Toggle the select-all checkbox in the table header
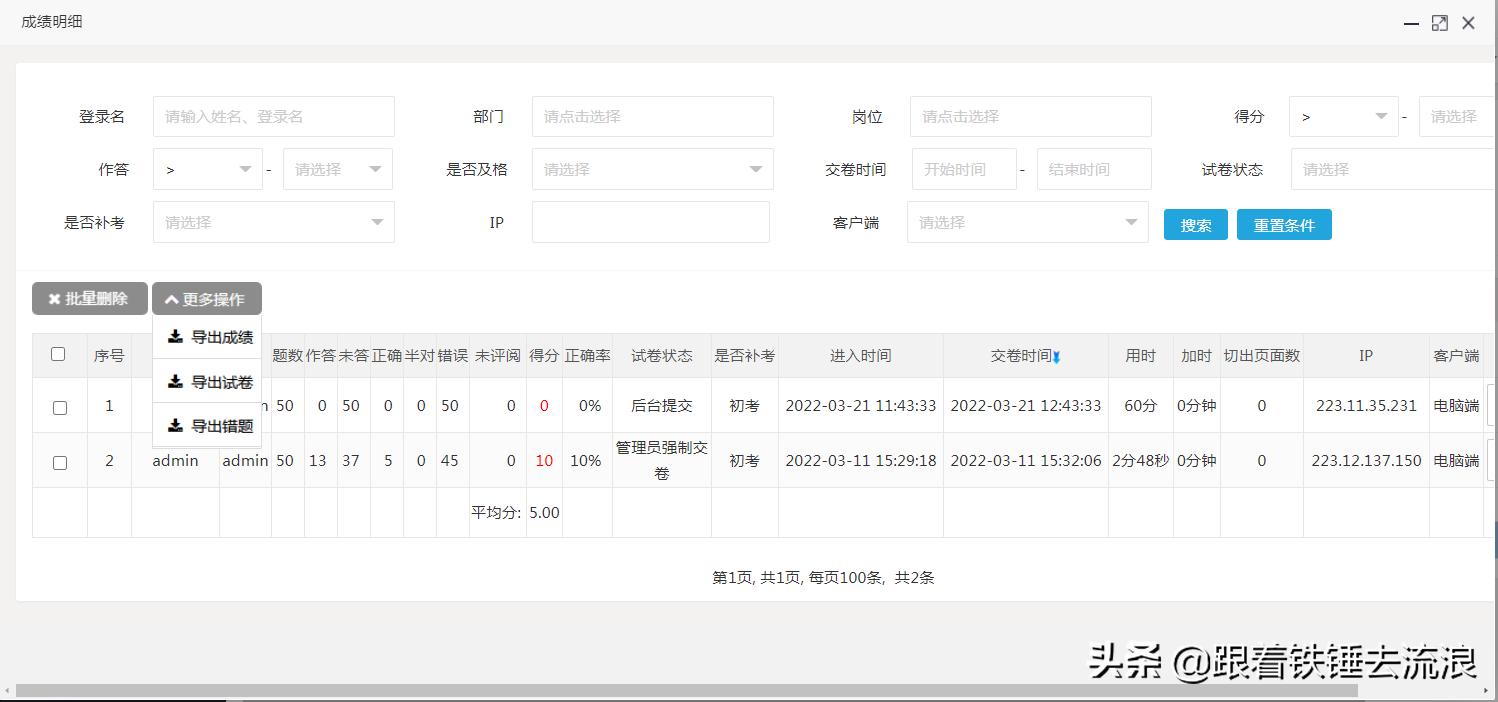 click(58, 353)
